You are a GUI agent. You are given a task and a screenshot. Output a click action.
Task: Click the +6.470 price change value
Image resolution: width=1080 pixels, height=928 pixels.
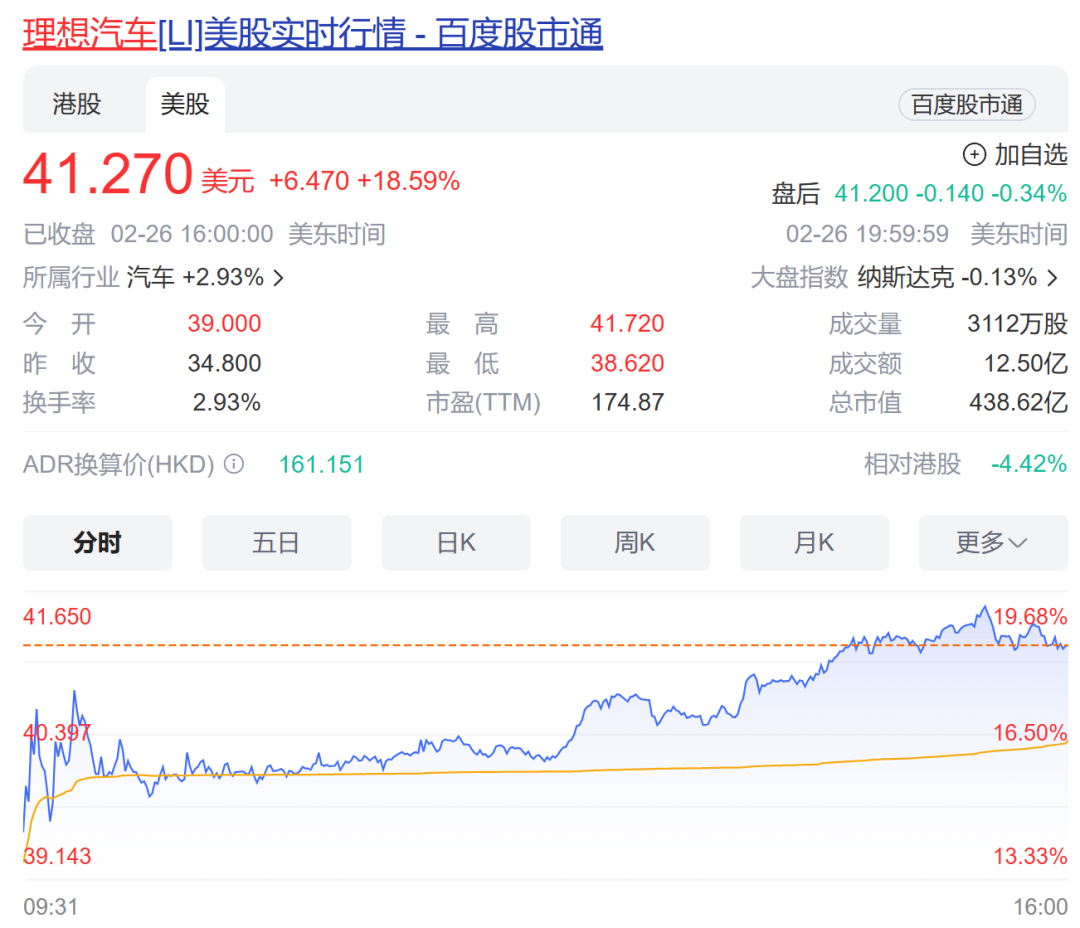point(309,181)
